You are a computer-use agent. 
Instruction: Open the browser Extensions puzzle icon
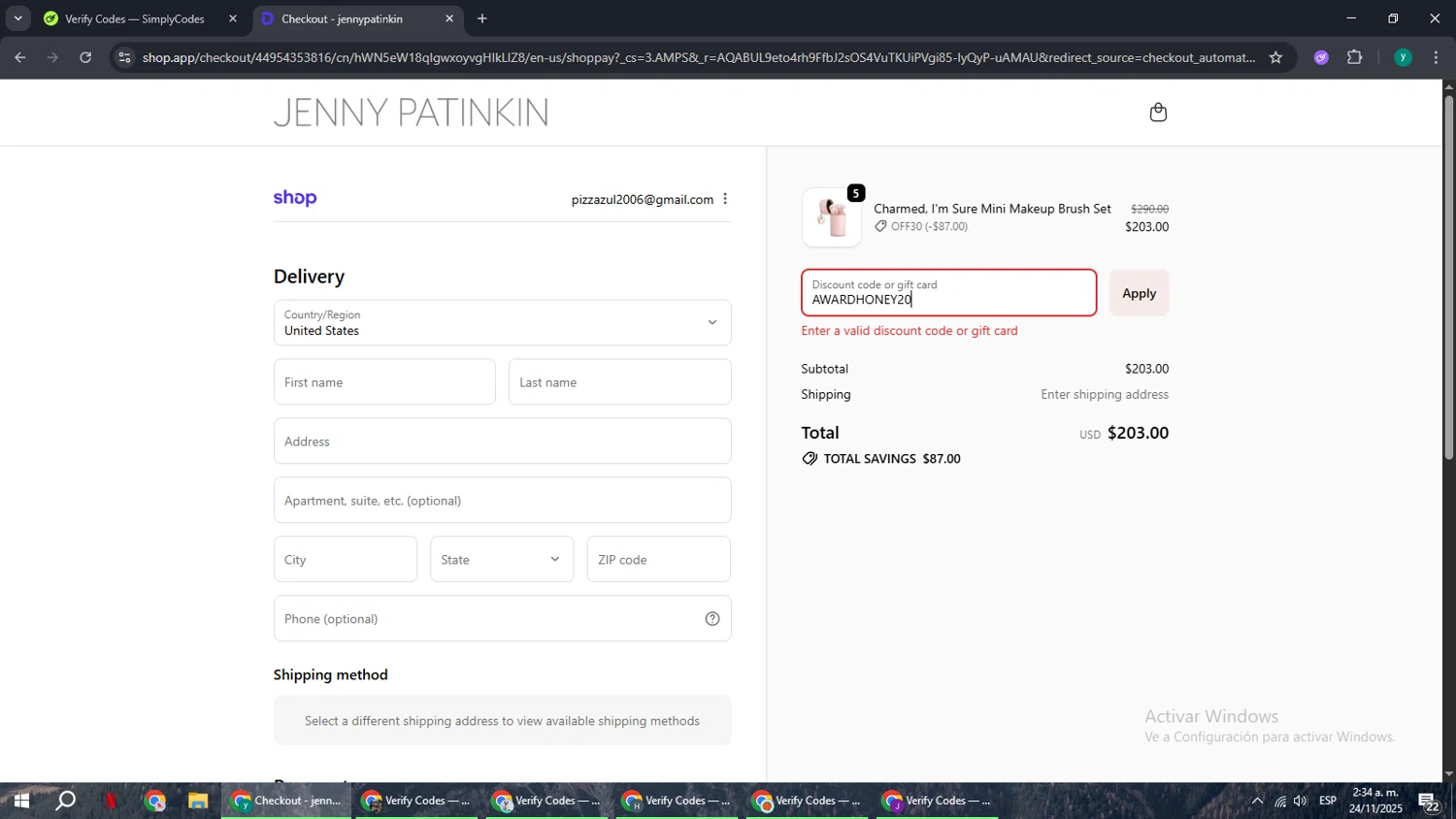tap(1355, 57)
